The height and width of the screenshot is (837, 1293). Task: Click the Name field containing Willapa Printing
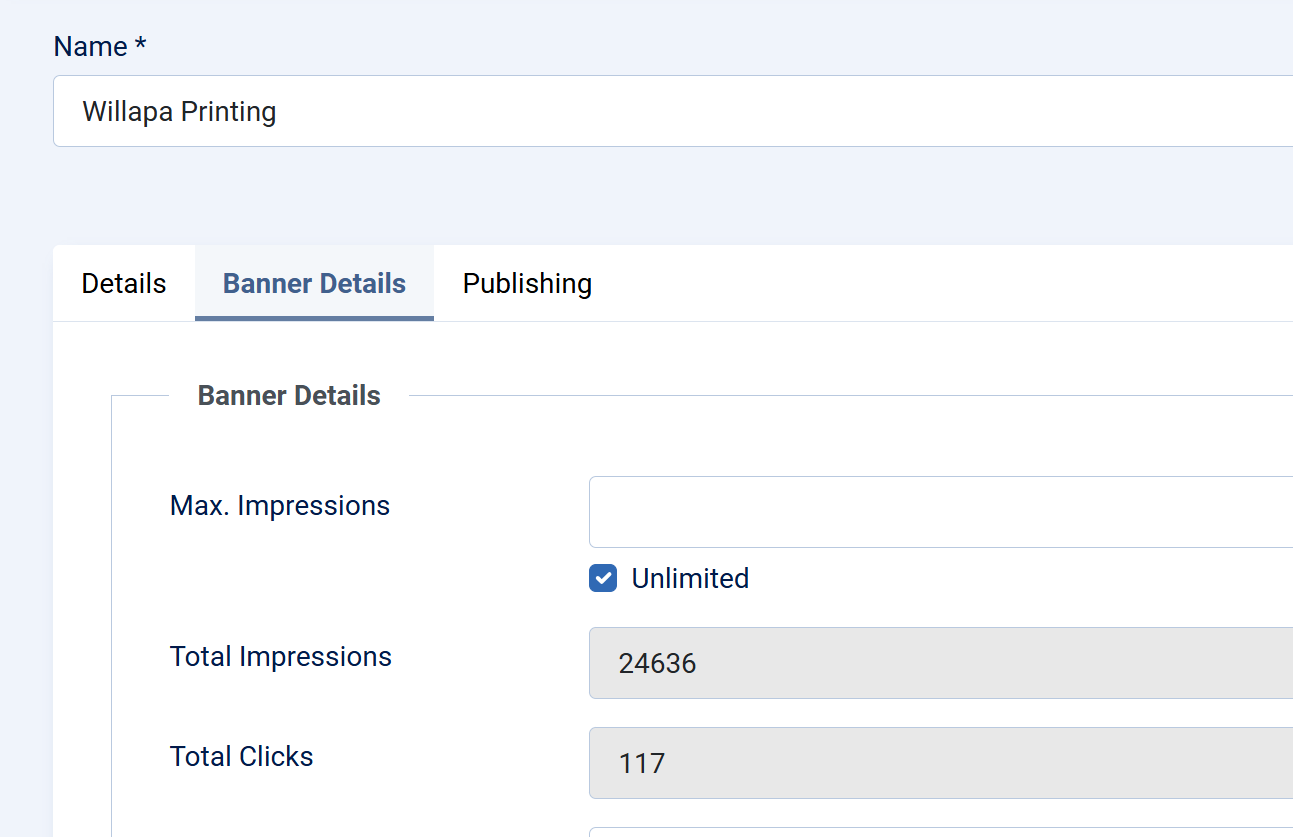(x=673, y=111)
